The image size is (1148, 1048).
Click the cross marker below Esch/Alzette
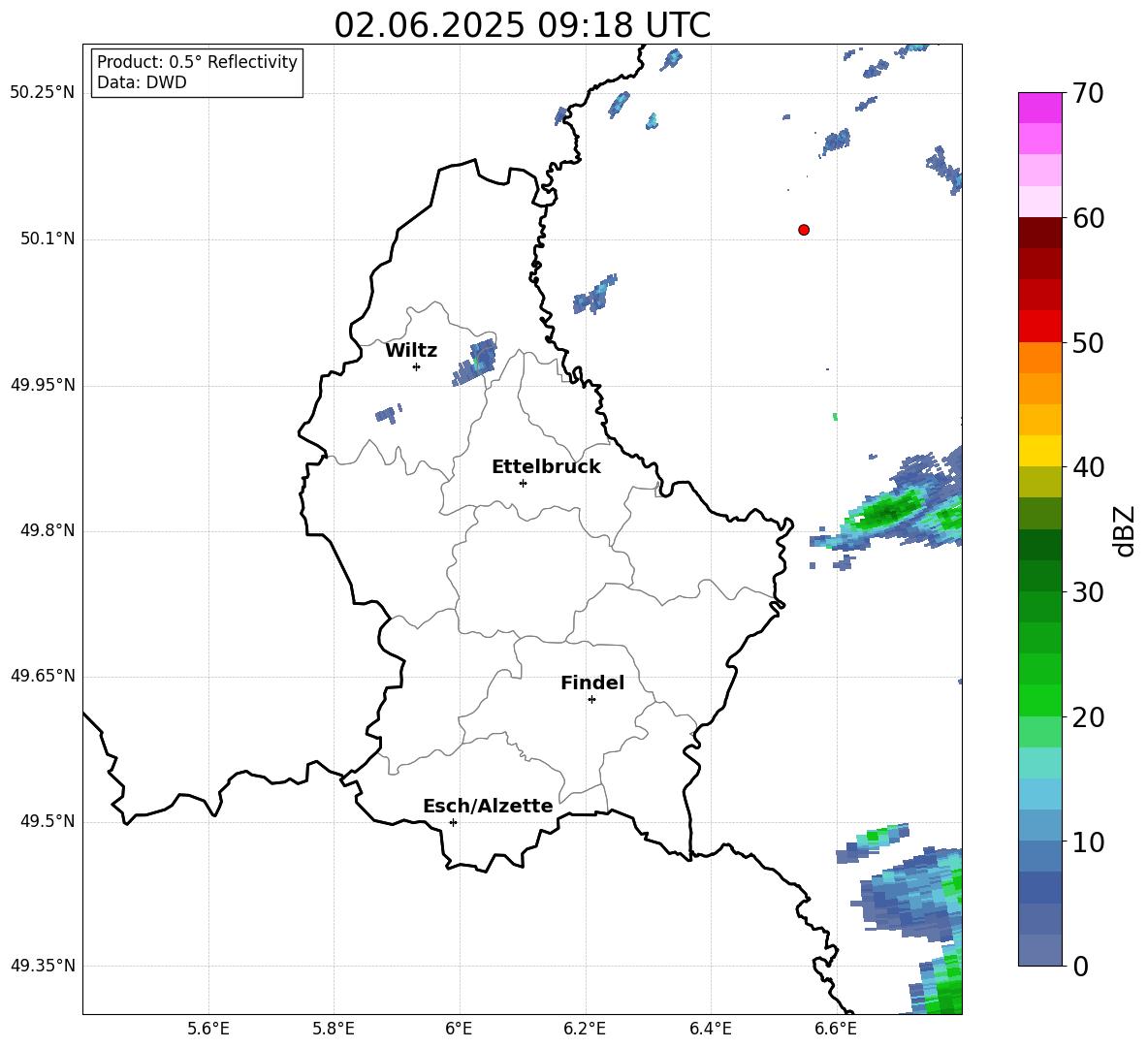453,822
